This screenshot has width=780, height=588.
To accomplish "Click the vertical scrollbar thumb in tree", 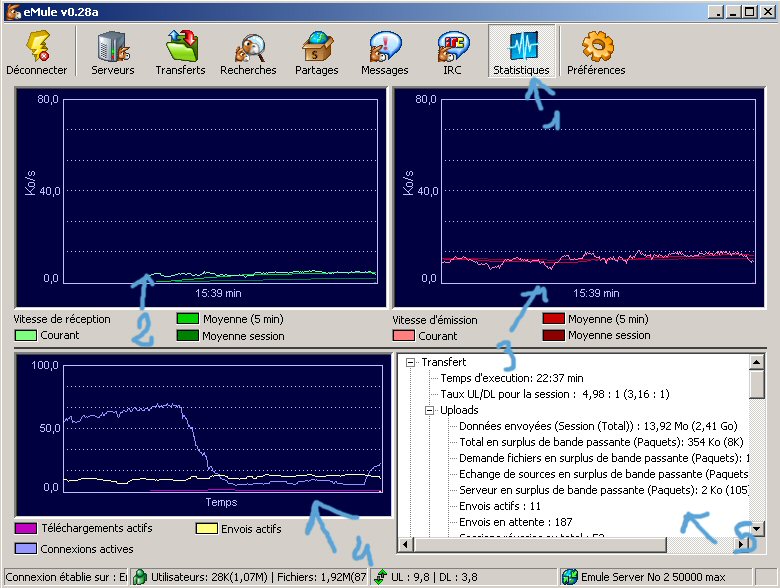I will [756, 384].
